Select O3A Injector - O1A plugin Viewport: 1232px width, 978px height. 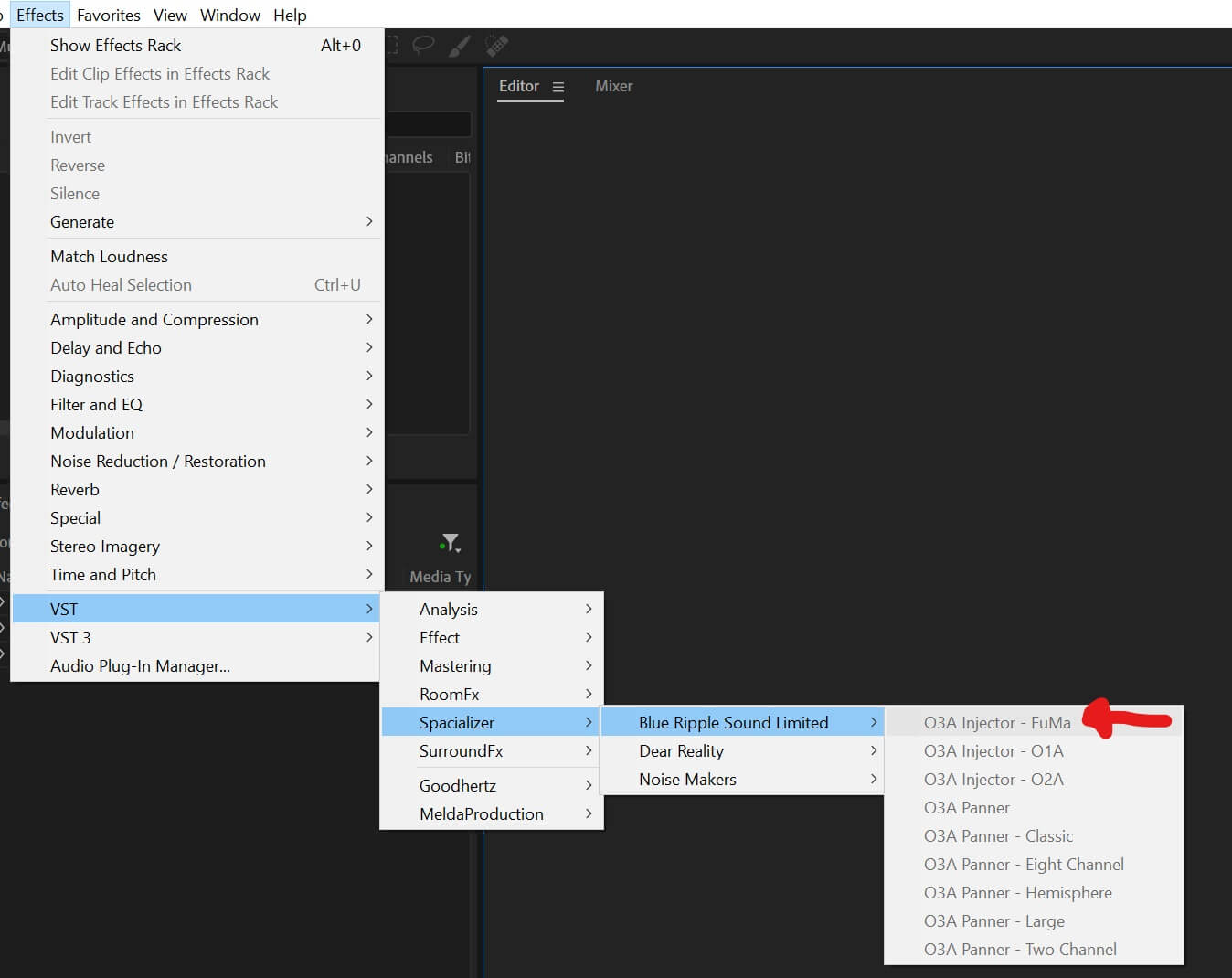coord(1034,750)
